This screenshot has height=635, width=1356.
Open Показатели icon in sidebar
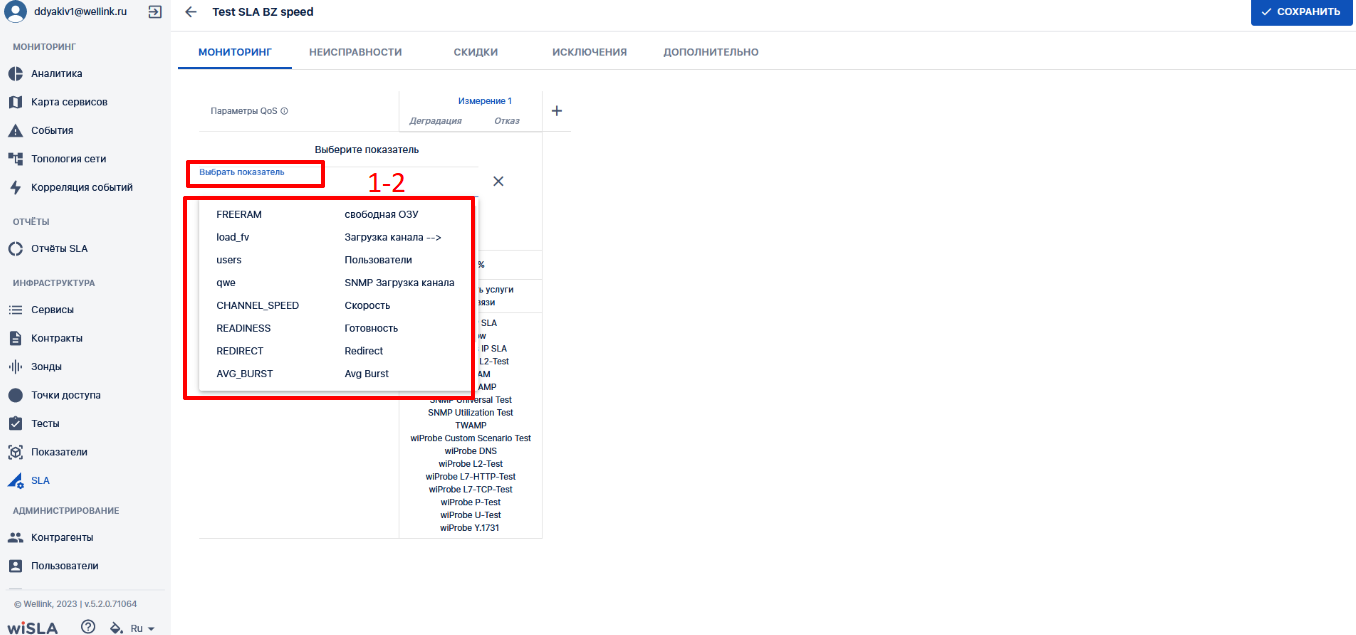(15, 452)
